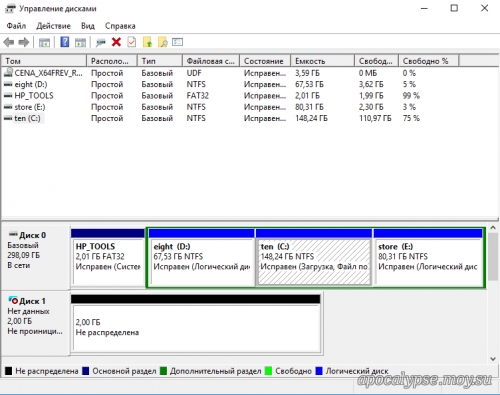Sort by the Располо... column header
The image size is (500, 395).
coord(112,61)
